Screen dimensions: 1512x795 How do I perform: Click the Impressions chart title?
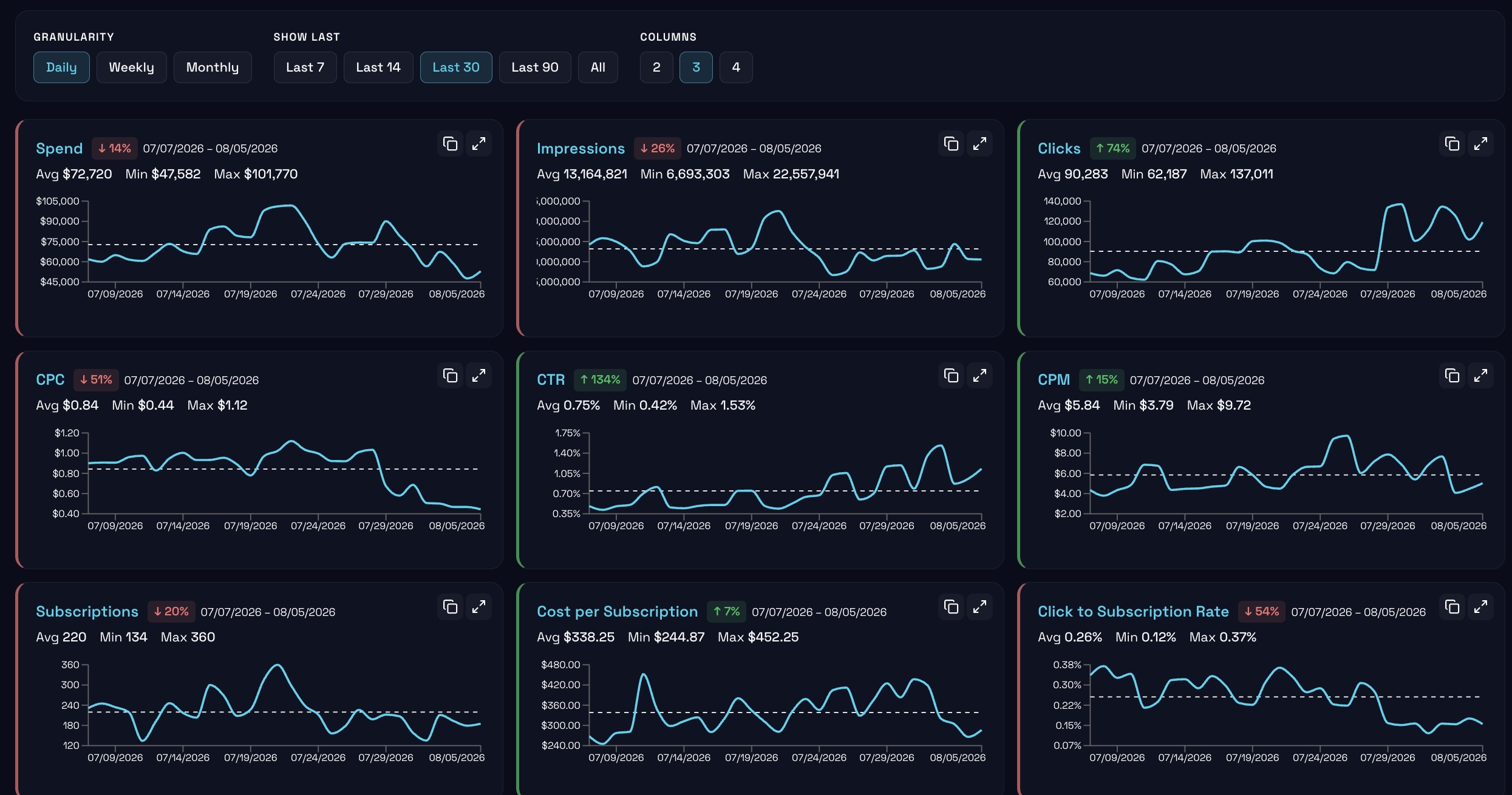coord(581,149)
